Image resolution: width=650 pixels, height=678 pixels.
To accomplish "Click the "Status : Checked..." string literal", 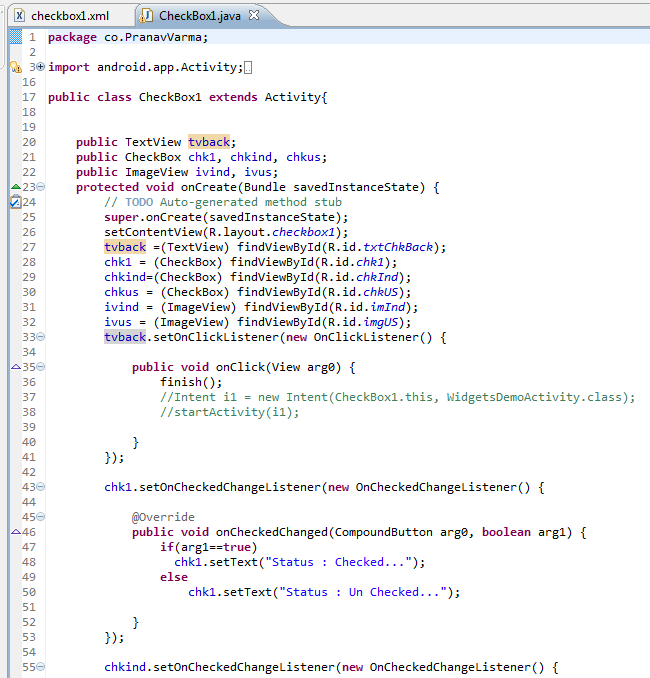I will click(x=339, y=562).
